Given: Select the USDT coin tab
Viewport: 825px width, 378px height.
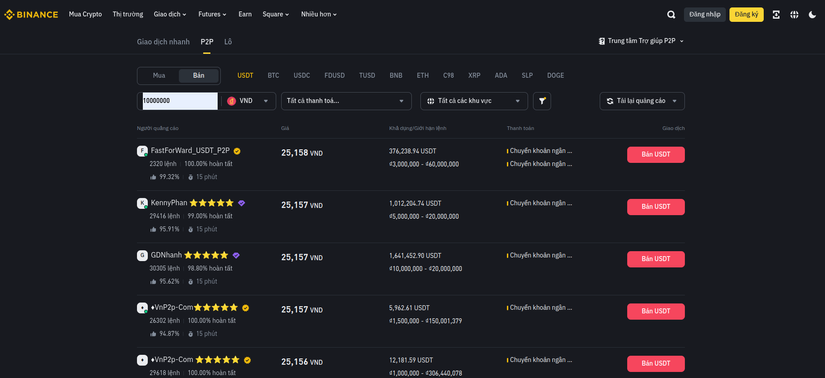Looking at the screenshot, I should [245, 75].
